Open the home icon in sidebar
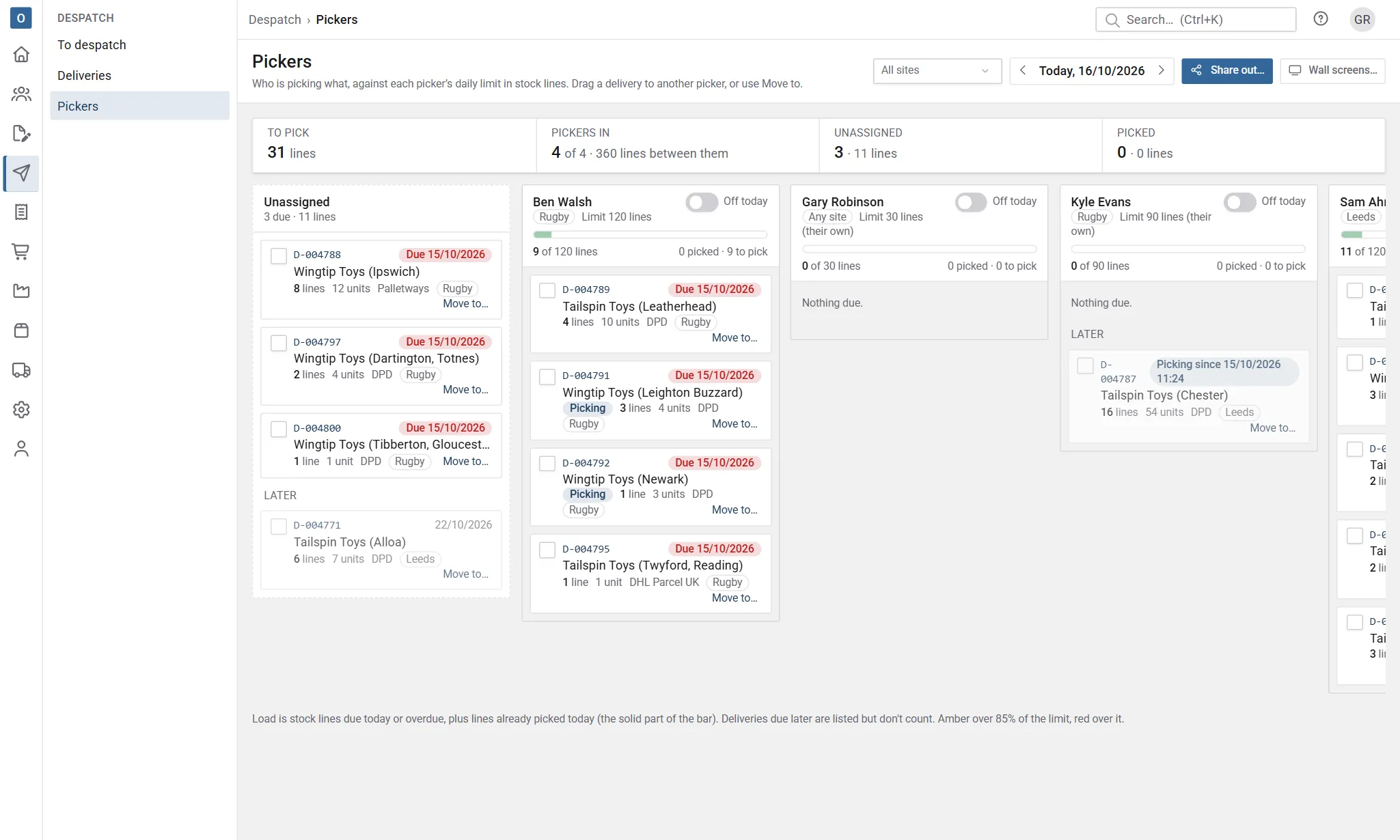The width and height of the screenshot is (1400, 840). tap(21, 54)
